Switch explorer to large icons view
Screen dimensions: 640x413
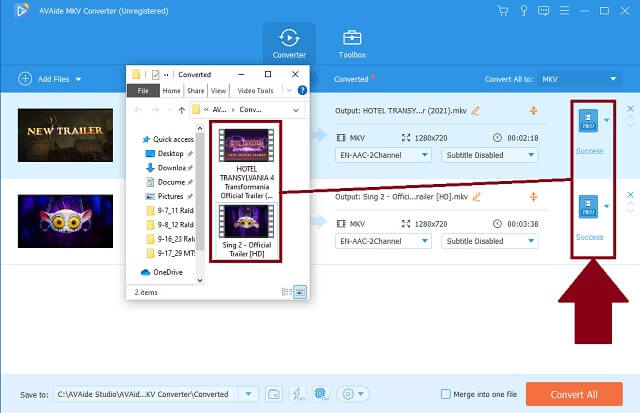click(300, 292)
